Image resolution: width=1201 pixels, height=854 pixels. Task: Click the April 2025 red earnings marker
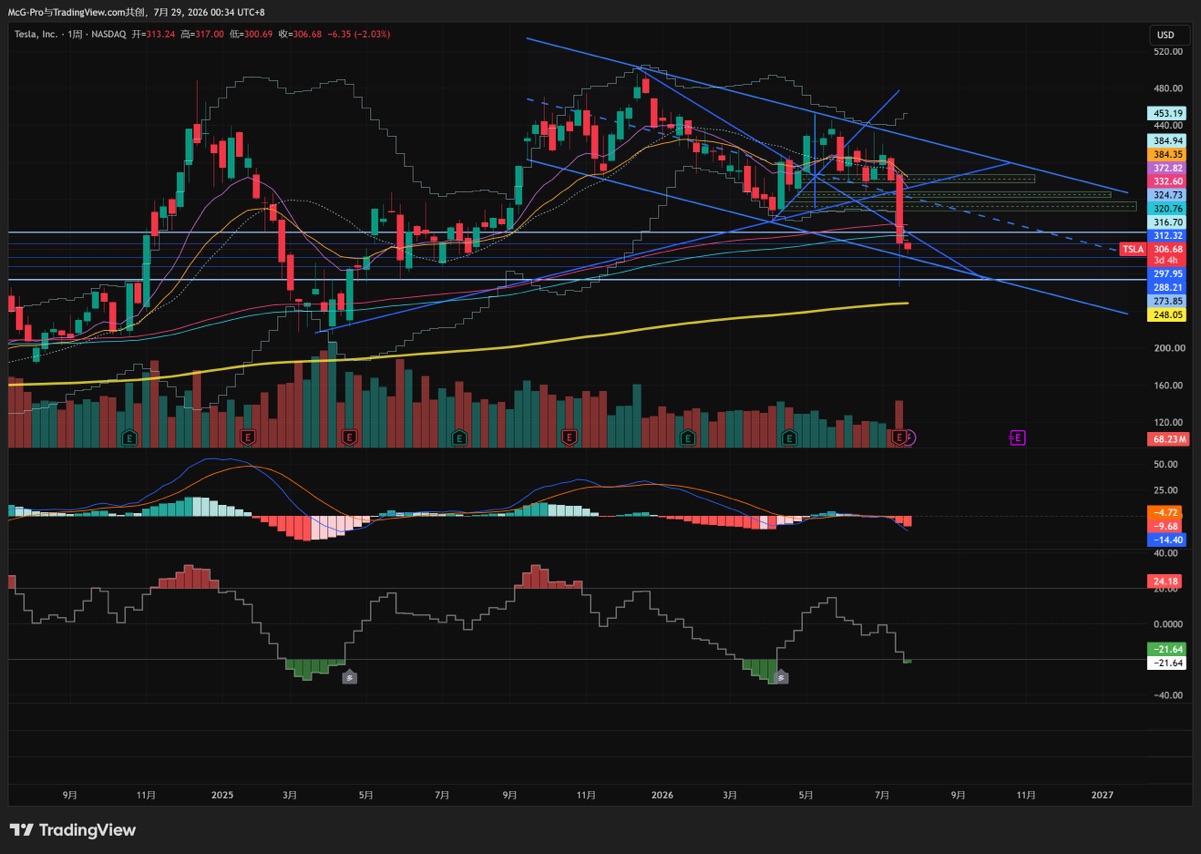coord(349,437)
